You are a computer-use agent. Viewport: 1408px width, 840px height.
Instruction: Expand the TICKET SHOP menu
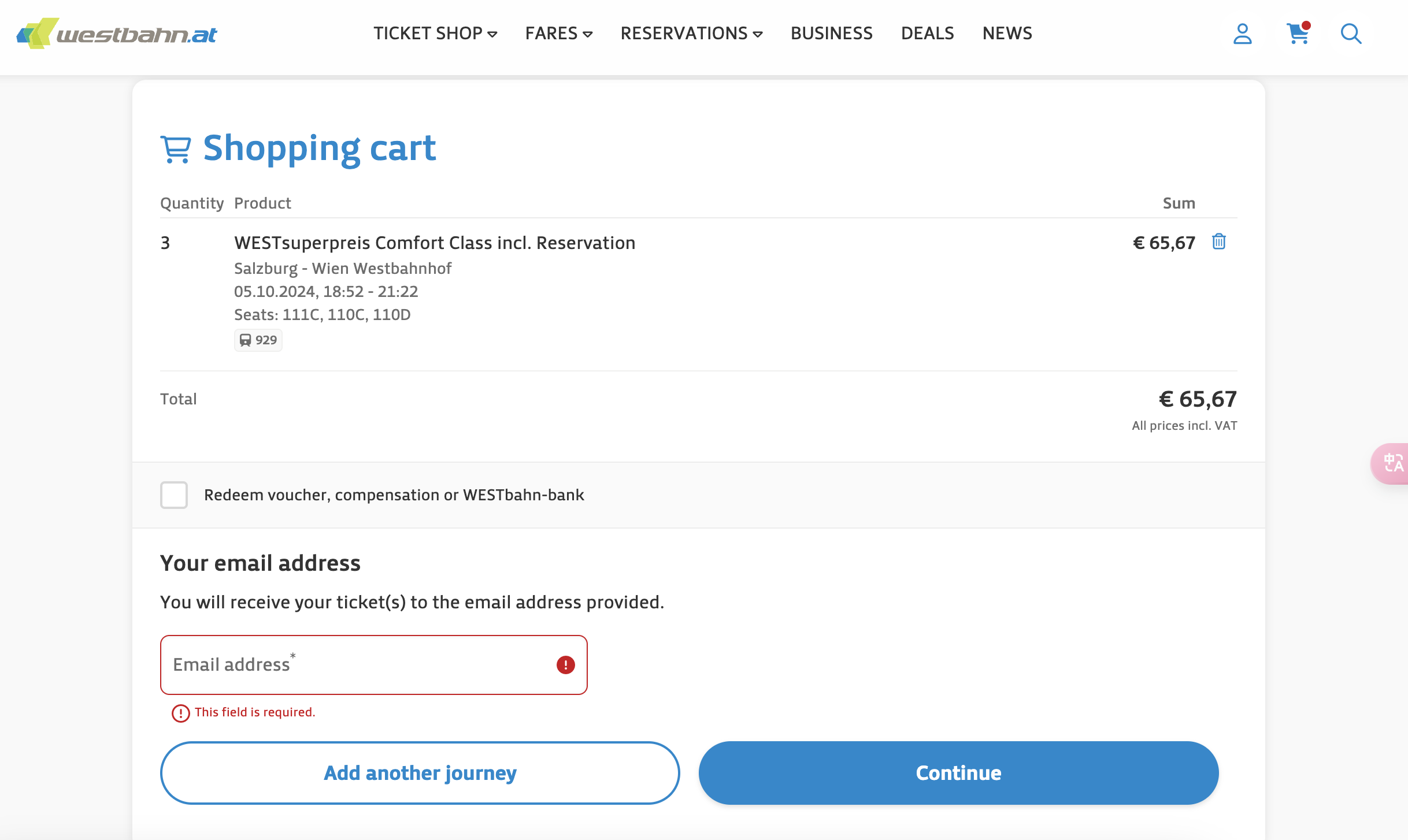435,34
